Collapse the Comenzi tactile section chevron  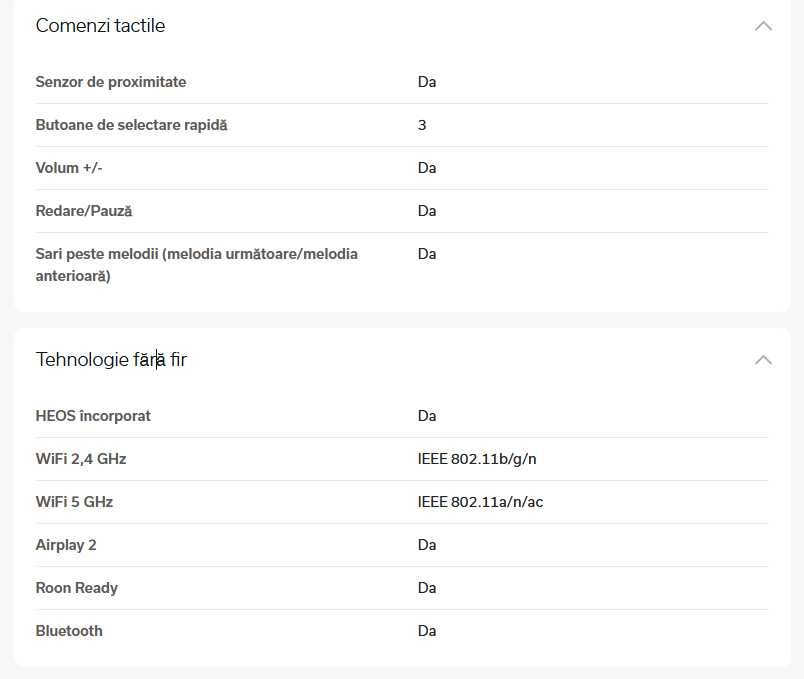pyautogui.click(x=763, y=26)
